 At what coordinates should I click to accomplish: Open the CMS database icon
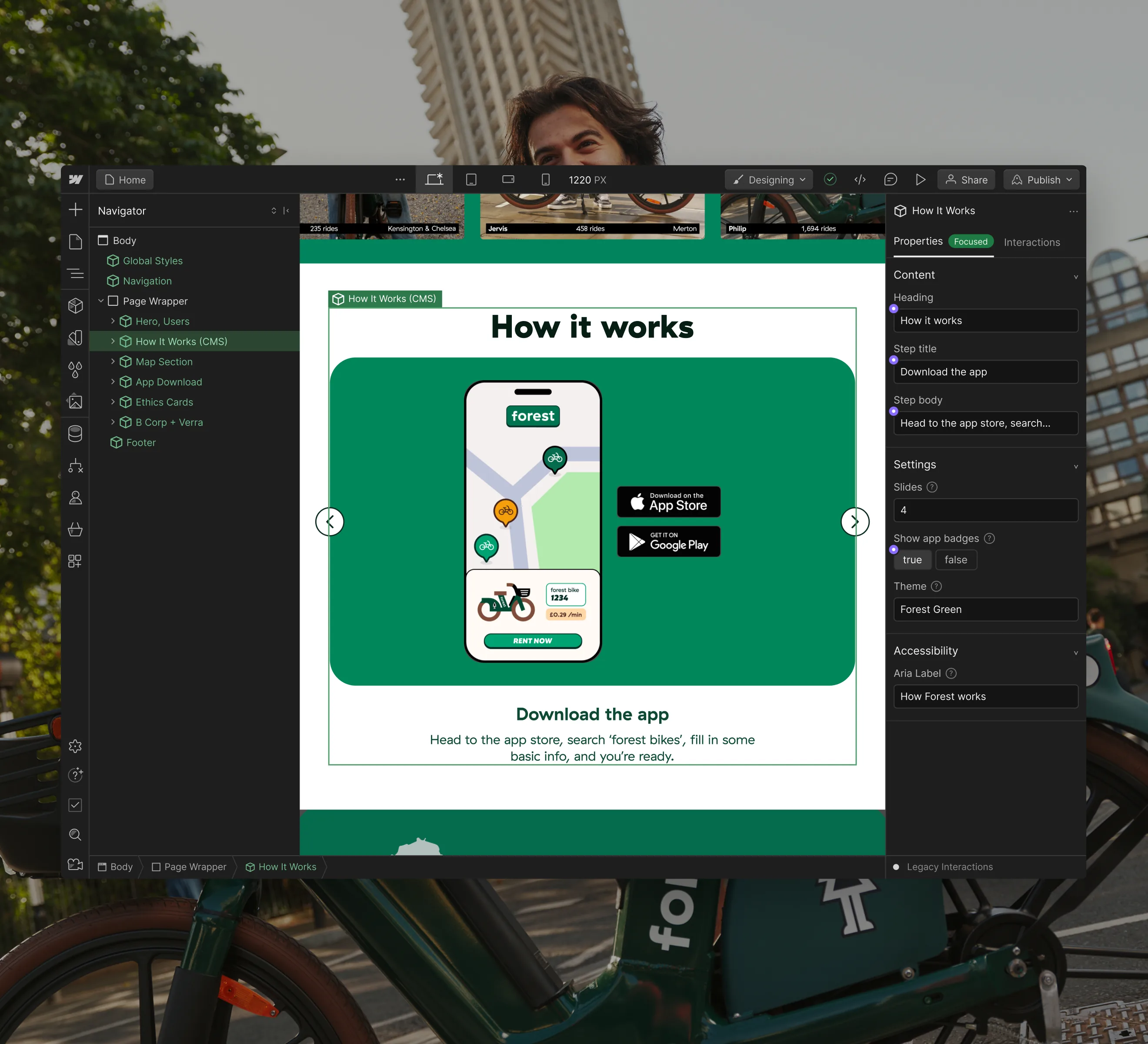pyautogui.click(x=75, y=433)
